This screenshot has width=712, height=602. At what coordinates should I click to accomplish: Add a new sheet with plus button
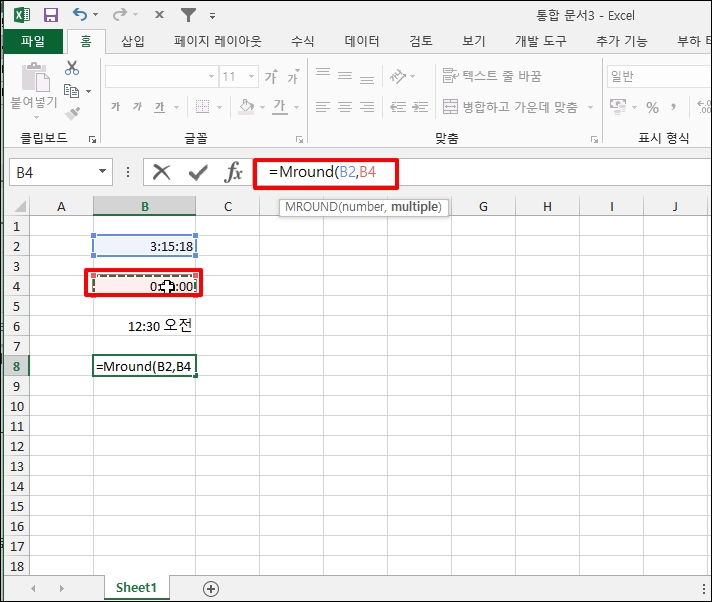pos(211,589)
